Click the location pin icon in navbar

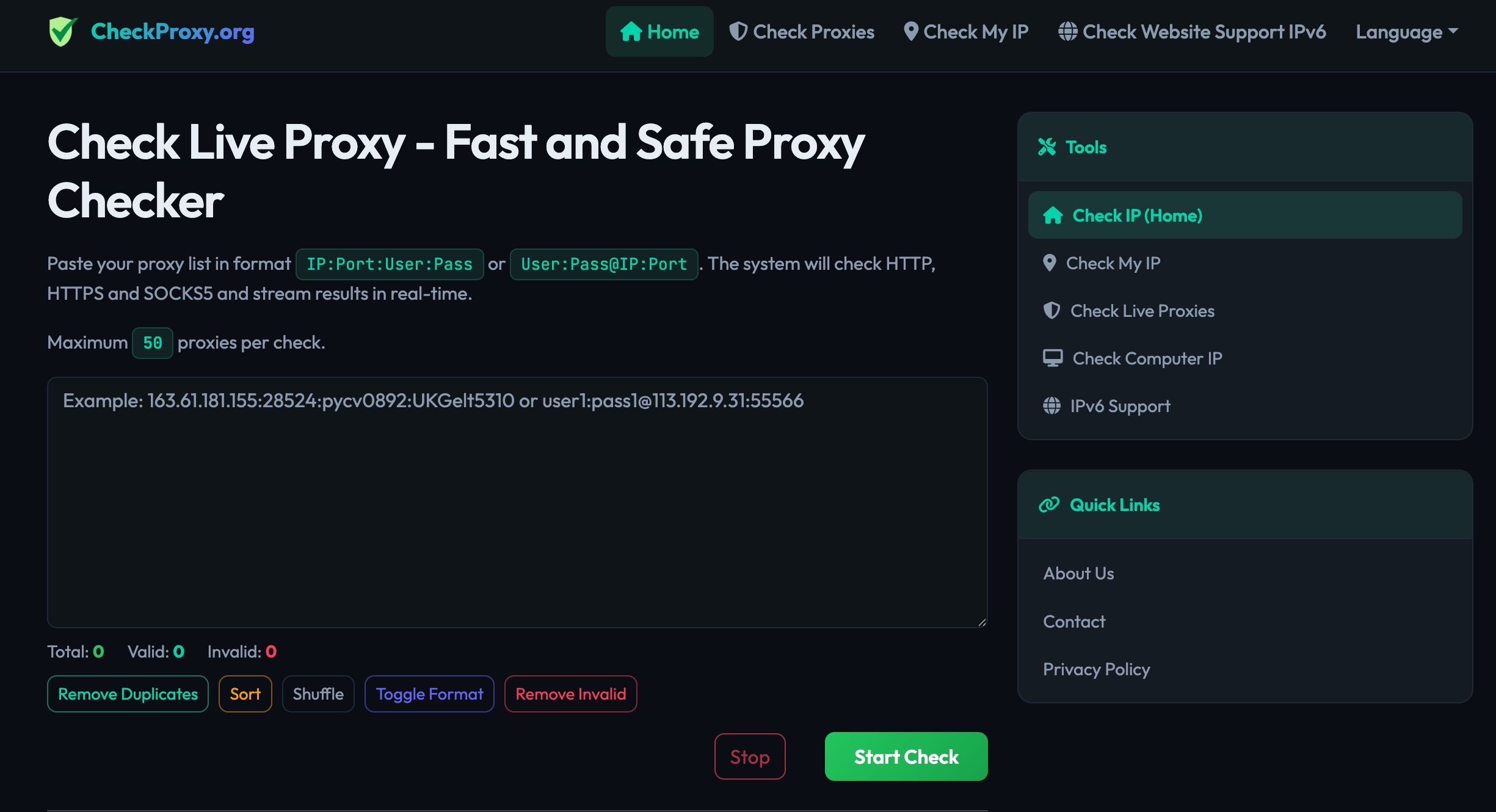[910, 32]
